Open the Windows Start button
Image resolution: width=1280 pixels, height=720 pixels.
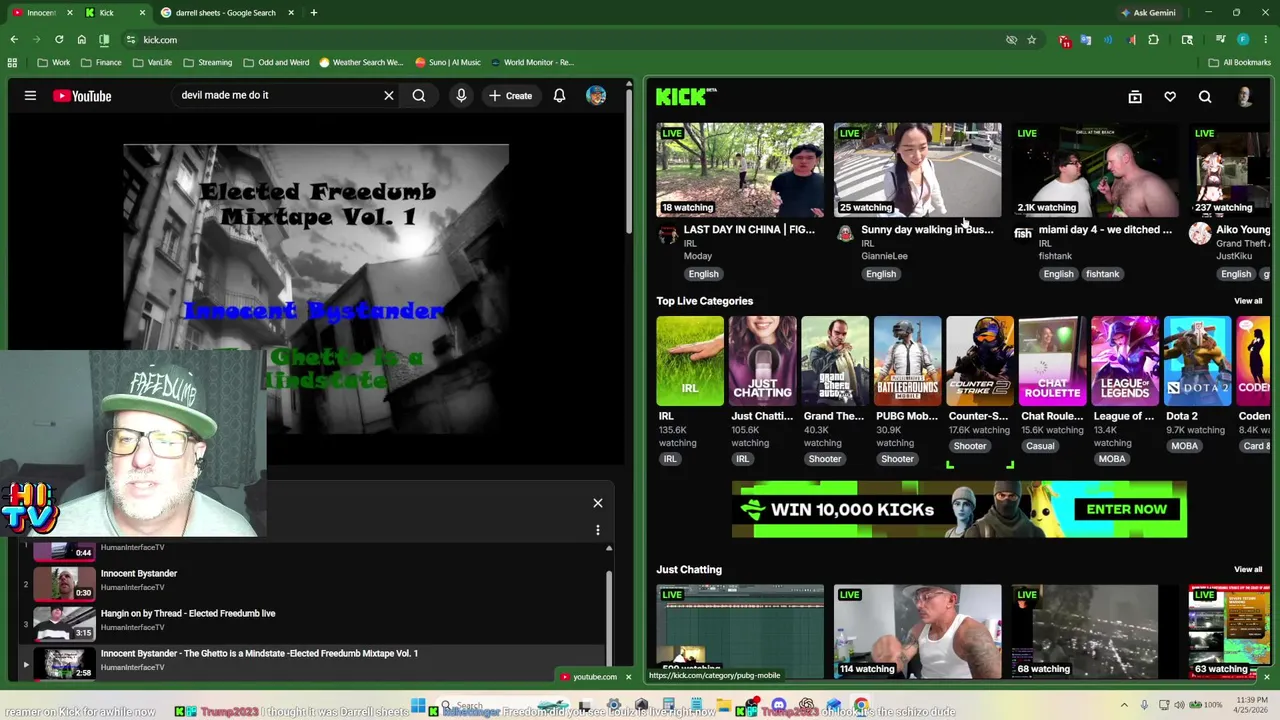coord(418,706)
